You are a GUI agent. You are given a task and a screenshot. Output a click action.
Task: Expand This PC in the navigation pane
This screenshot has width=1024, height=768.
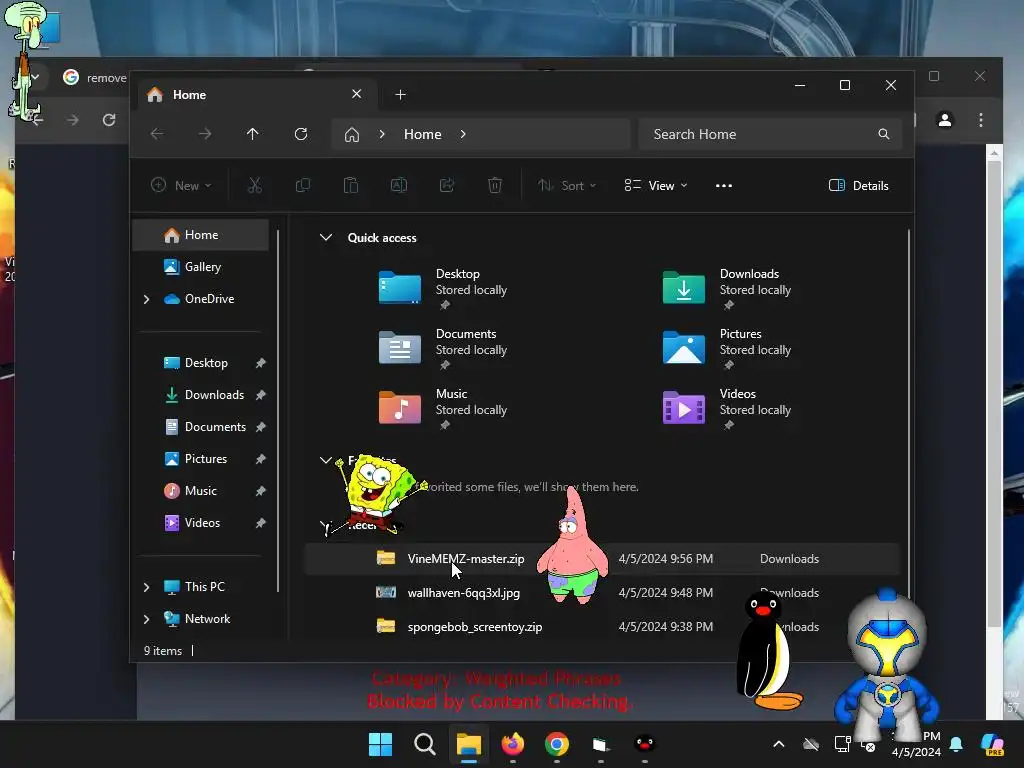[146, 587]
